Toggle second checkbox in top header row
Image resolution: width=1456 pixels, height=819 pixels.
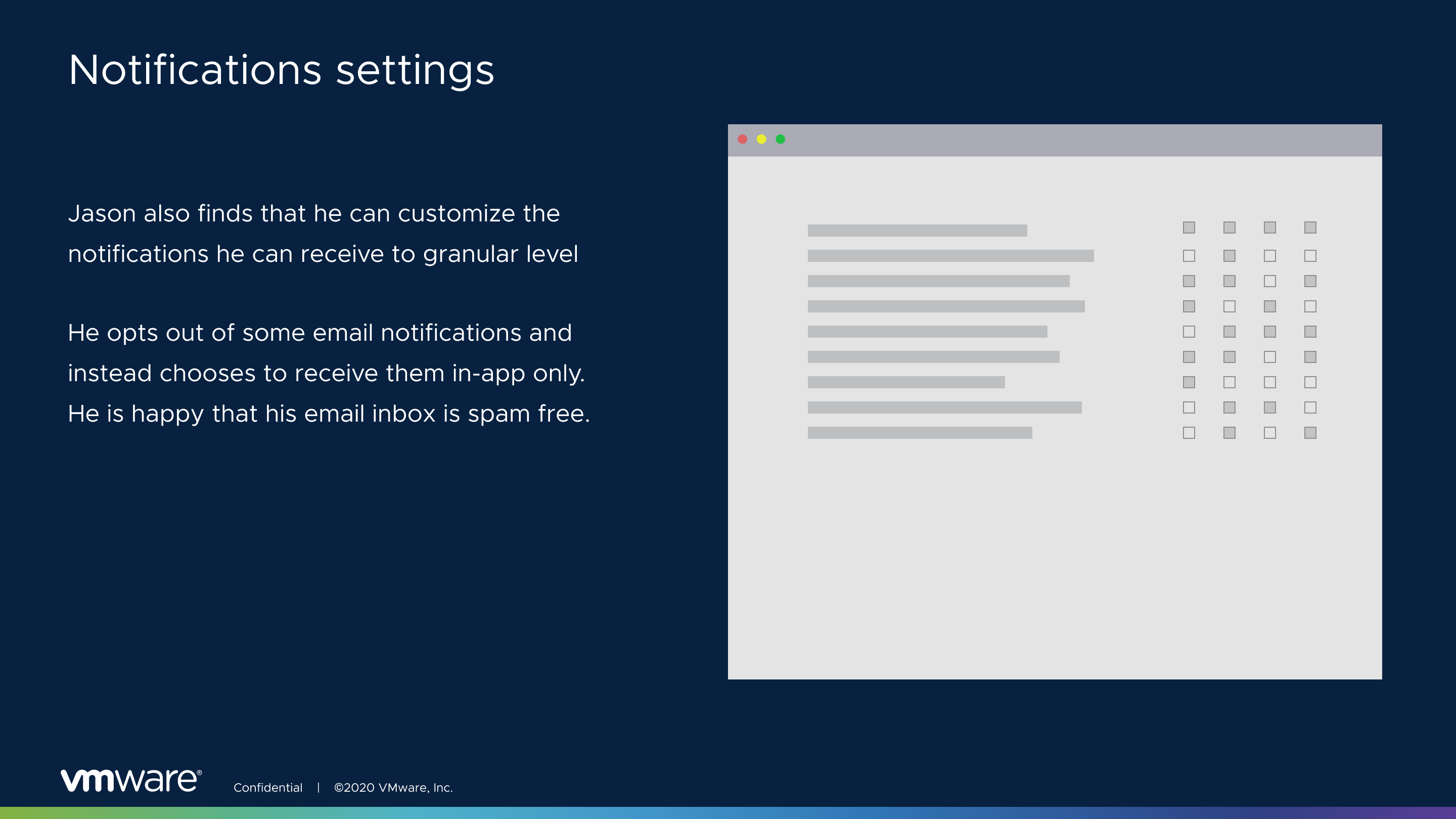click(x=1230, y=227)
